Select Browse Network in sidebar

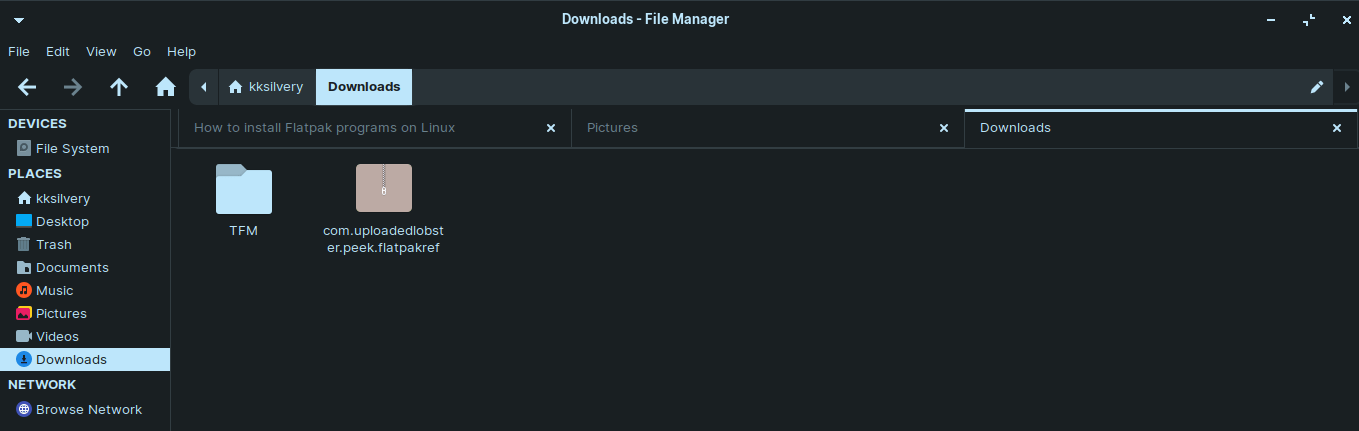(x=88, y=409)
